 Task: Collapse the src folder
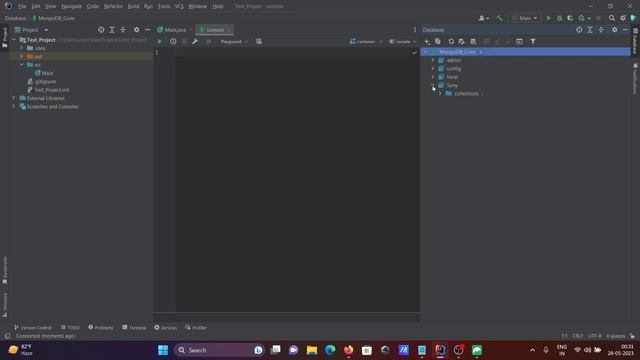coord(22,65)
